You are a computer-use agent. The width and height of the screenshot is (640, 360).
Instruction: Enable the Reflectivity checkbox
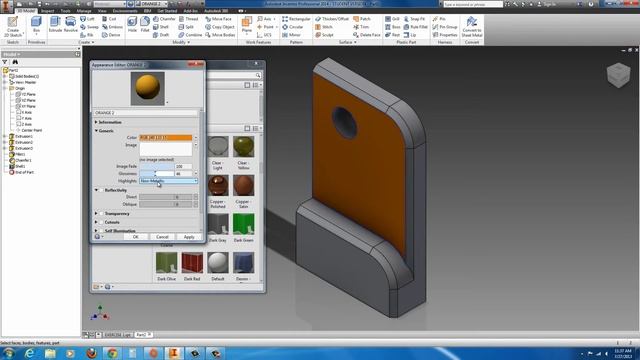pos(102,190)
